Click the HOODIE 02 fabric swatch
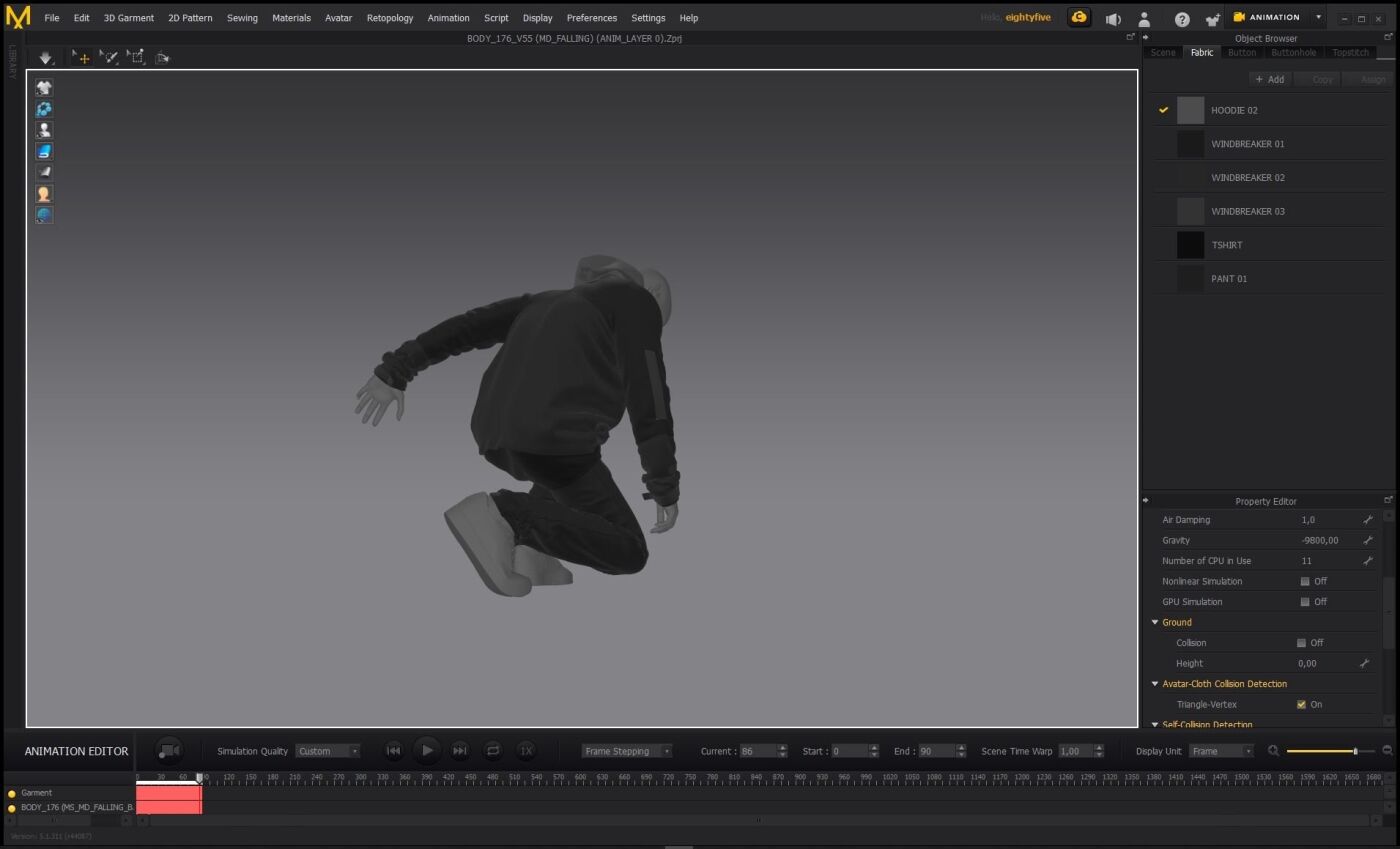 tap(1190, 110)
